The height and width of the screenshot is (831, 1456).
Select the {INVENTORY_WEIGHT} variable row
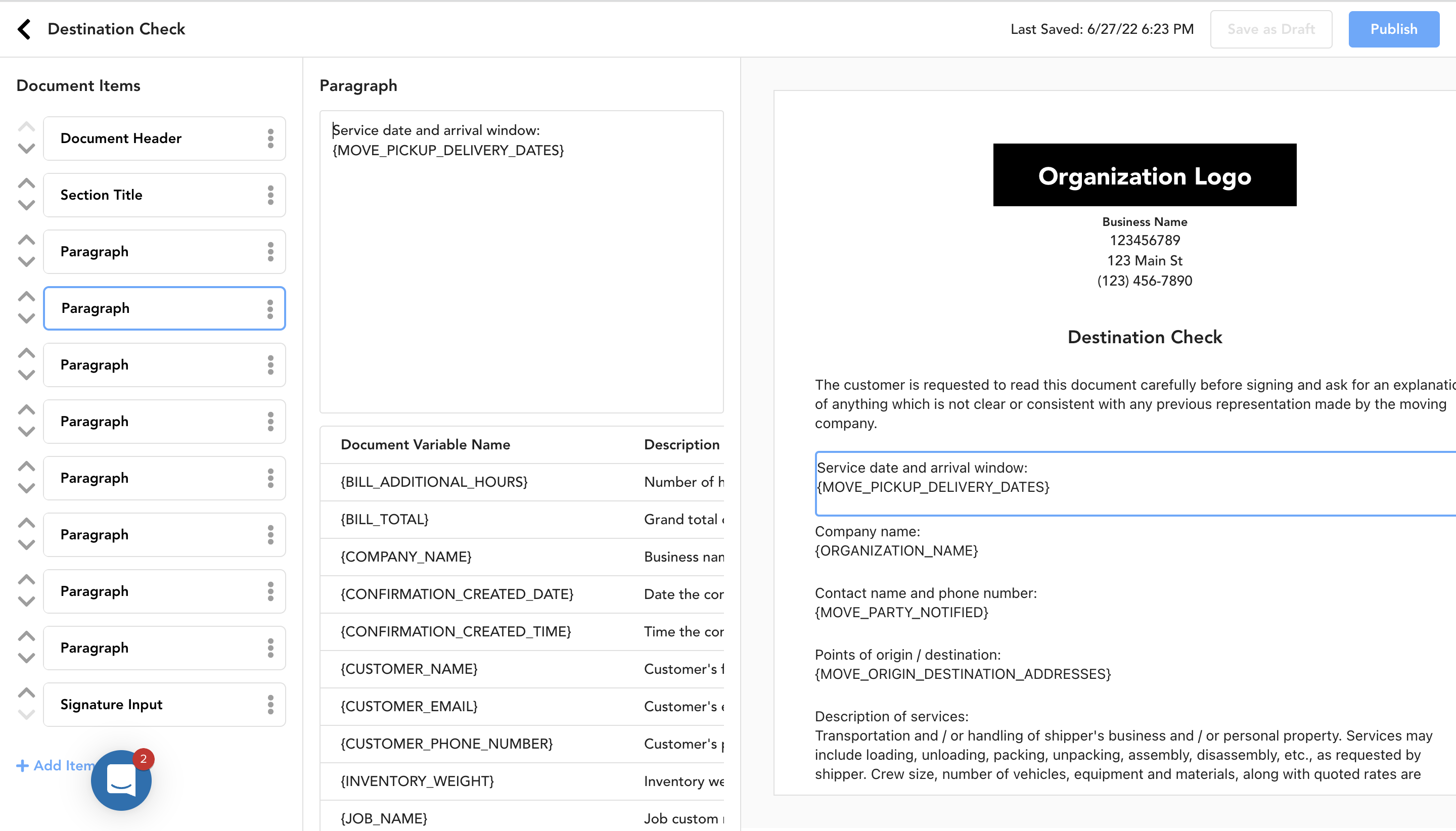point(522,781)
